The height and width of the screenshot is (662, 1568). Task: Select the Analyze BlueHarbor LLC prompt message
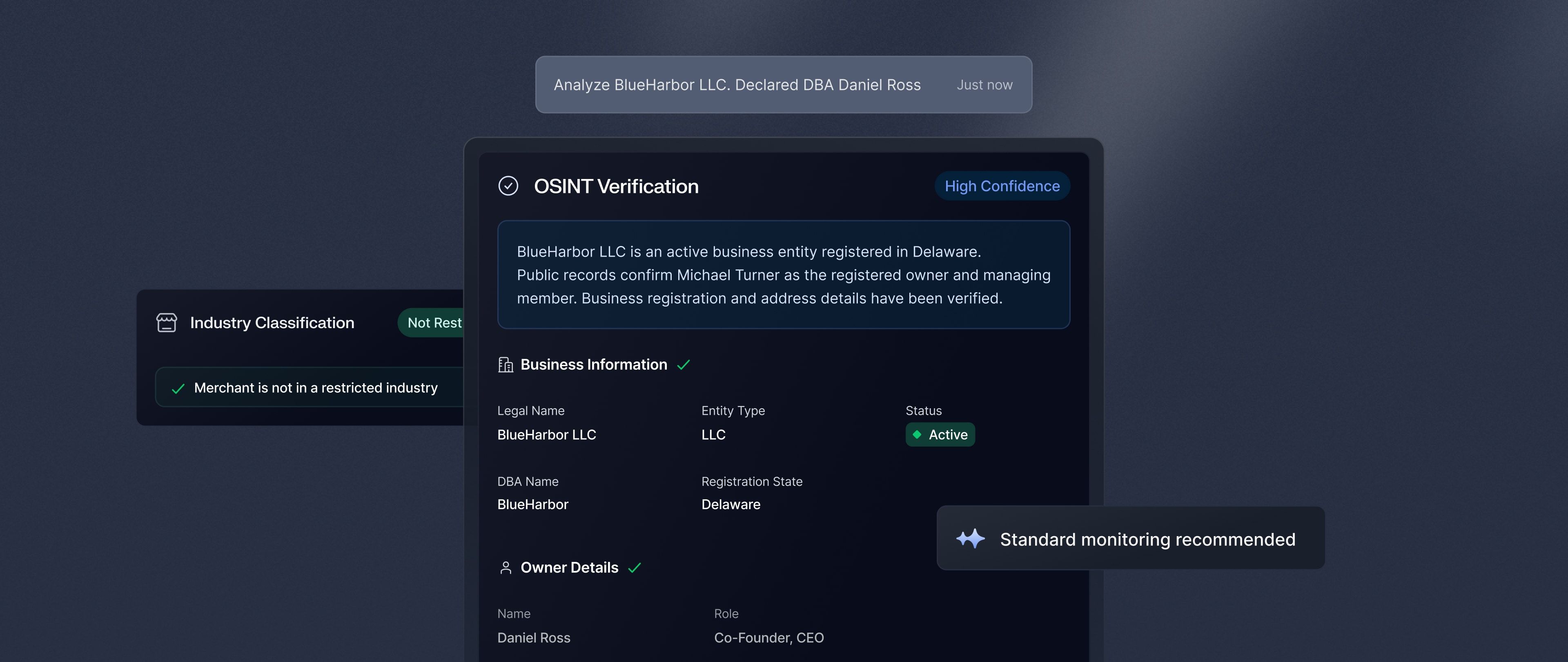point(737,85)
